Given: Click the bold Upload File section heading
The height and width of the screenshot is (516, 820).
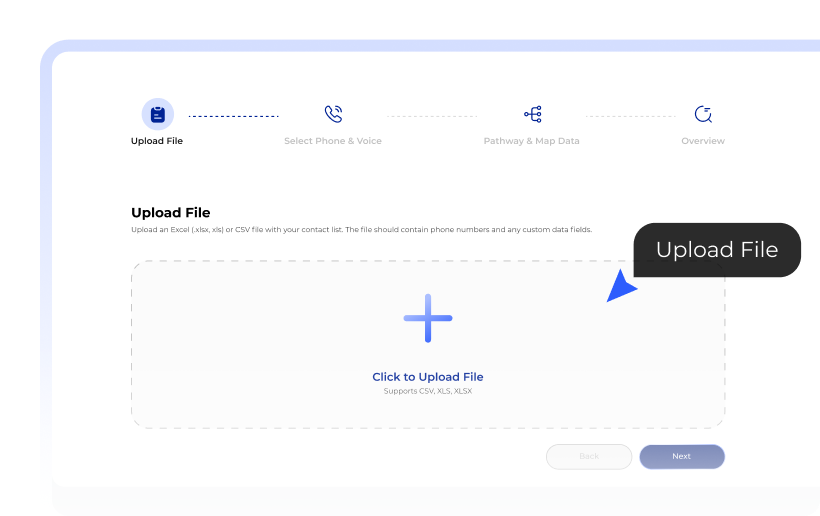Looking at the screenshot, I should pos(171,212).
